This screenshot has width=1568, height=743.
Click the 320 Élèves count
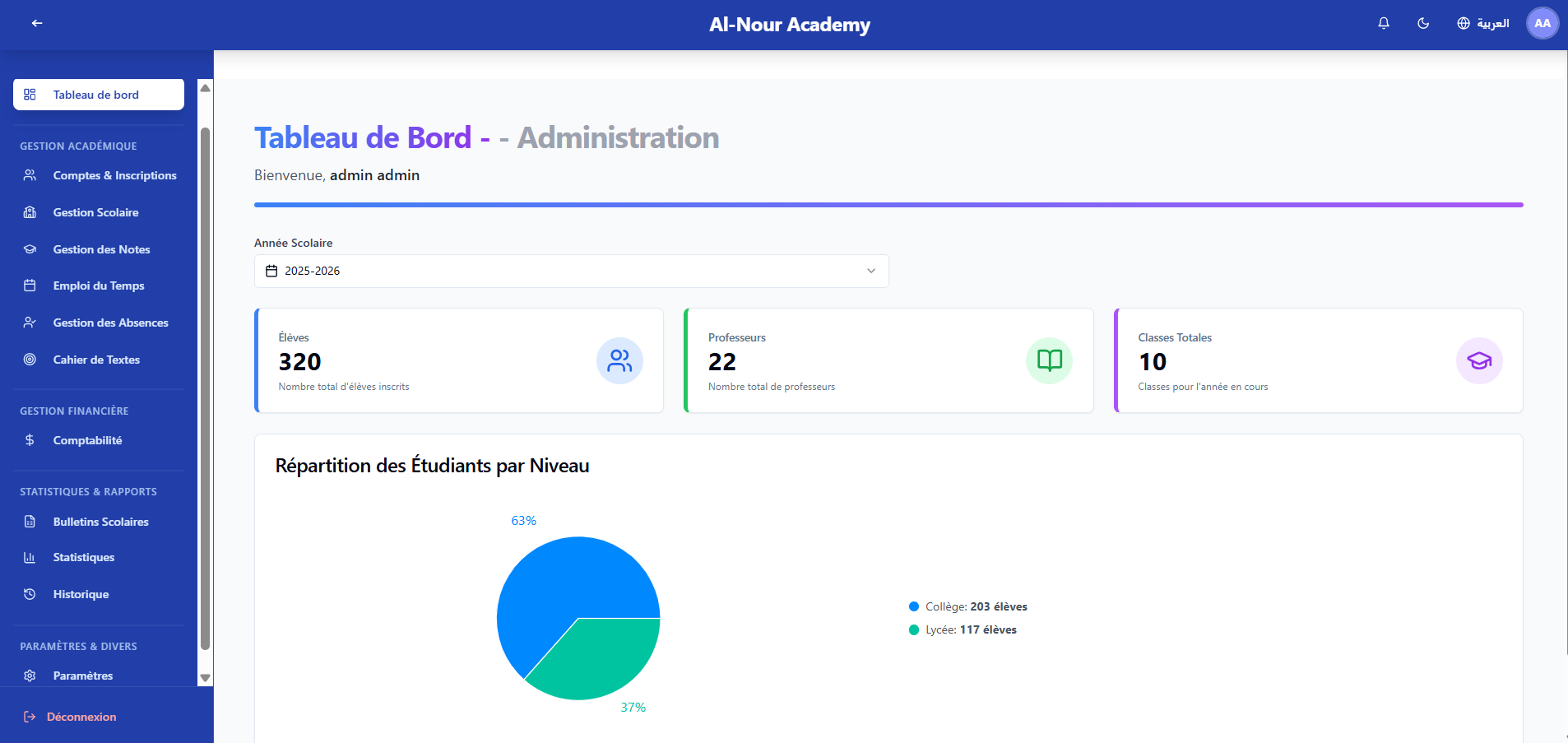[299, 362]
